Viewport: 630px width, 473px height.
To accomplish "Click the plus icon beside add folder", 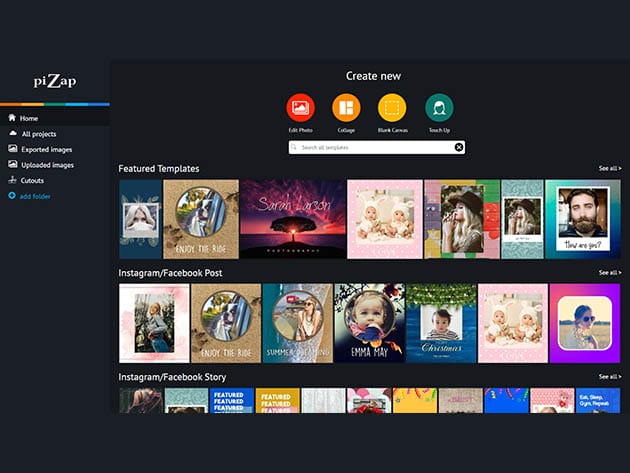I will pyautogui.click(x=12, y=196).
